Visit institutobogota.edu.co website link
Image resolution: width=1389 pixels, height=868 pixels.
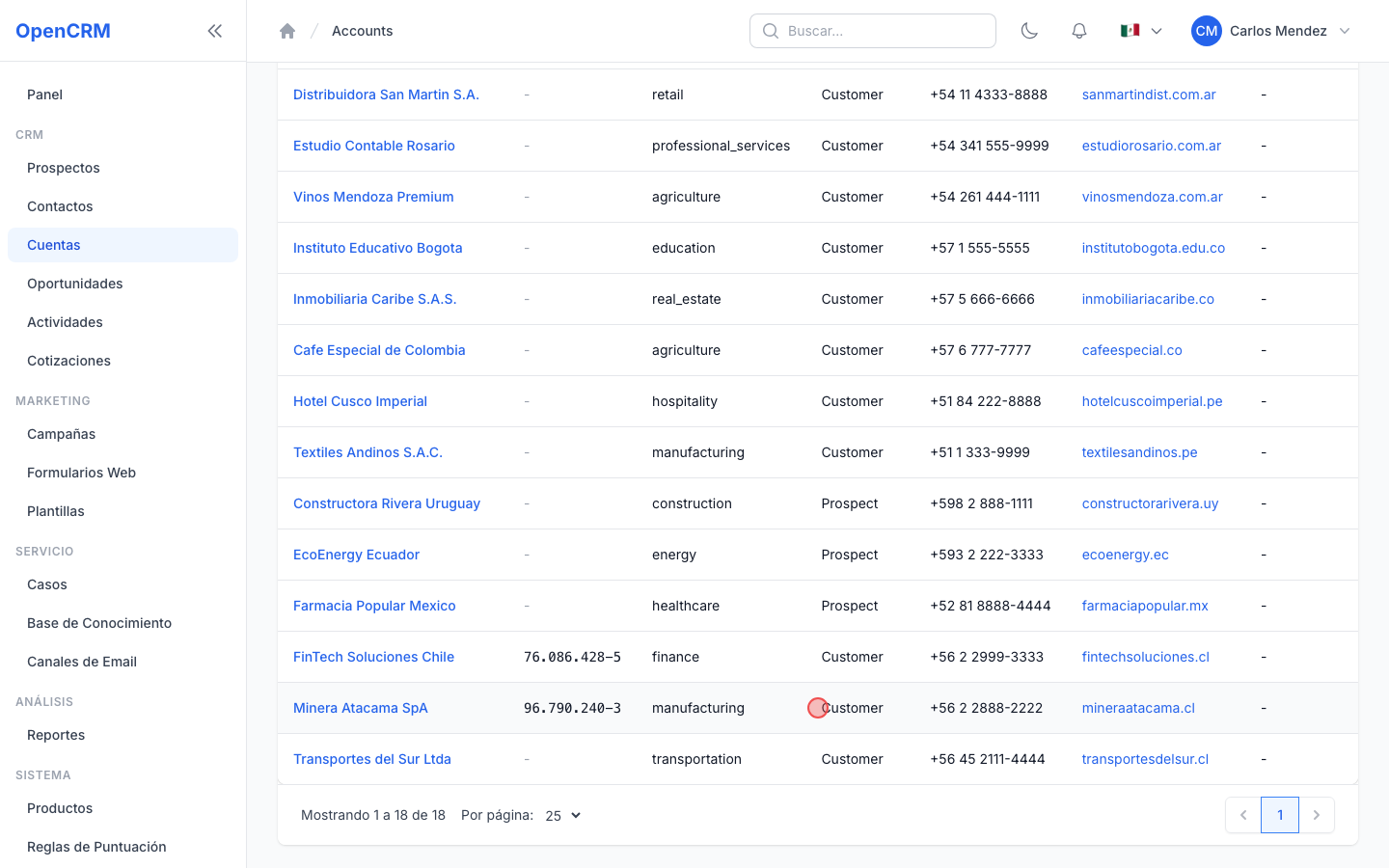click(x=1153, y=248)
